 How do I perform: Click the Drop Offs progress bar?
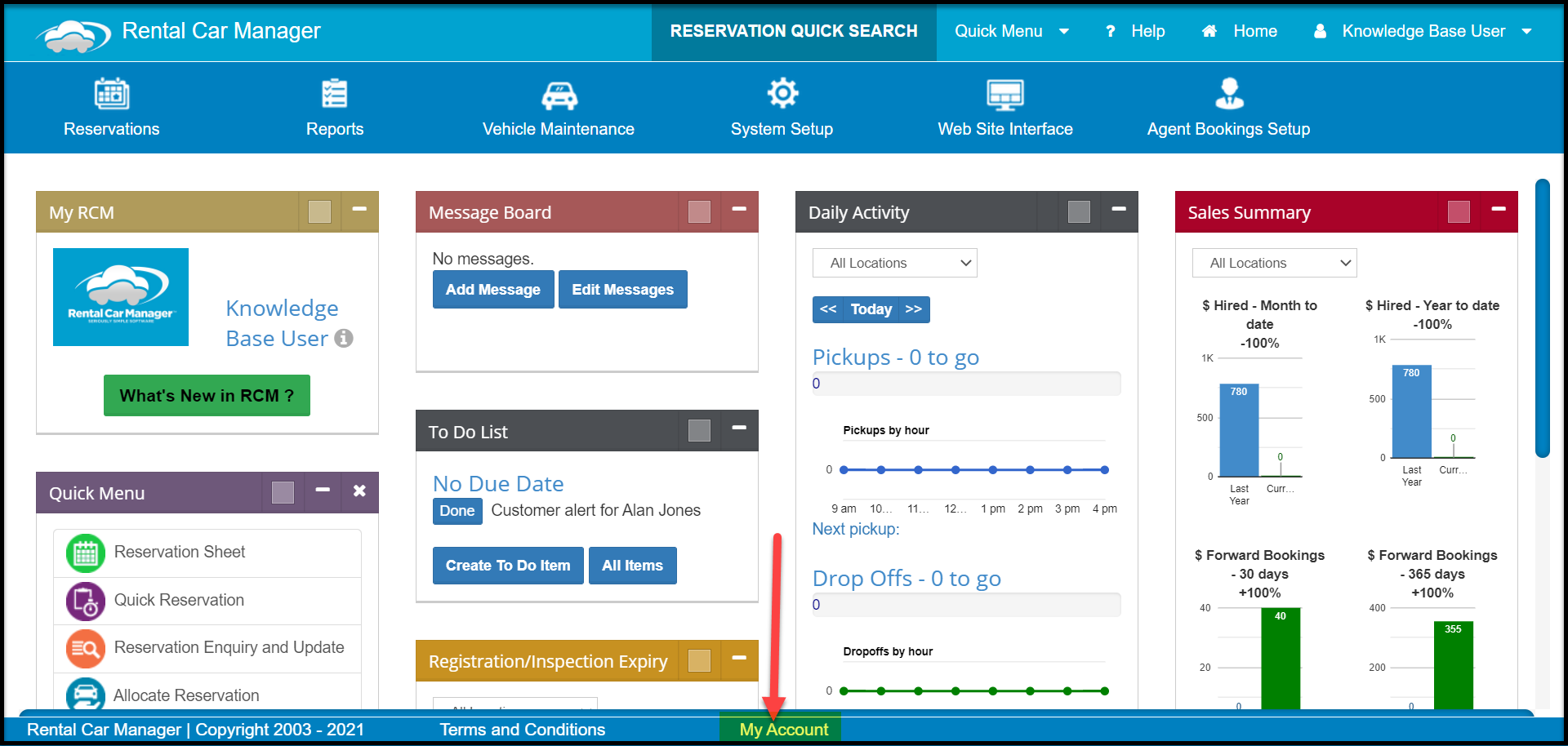(x=967, y=605)
